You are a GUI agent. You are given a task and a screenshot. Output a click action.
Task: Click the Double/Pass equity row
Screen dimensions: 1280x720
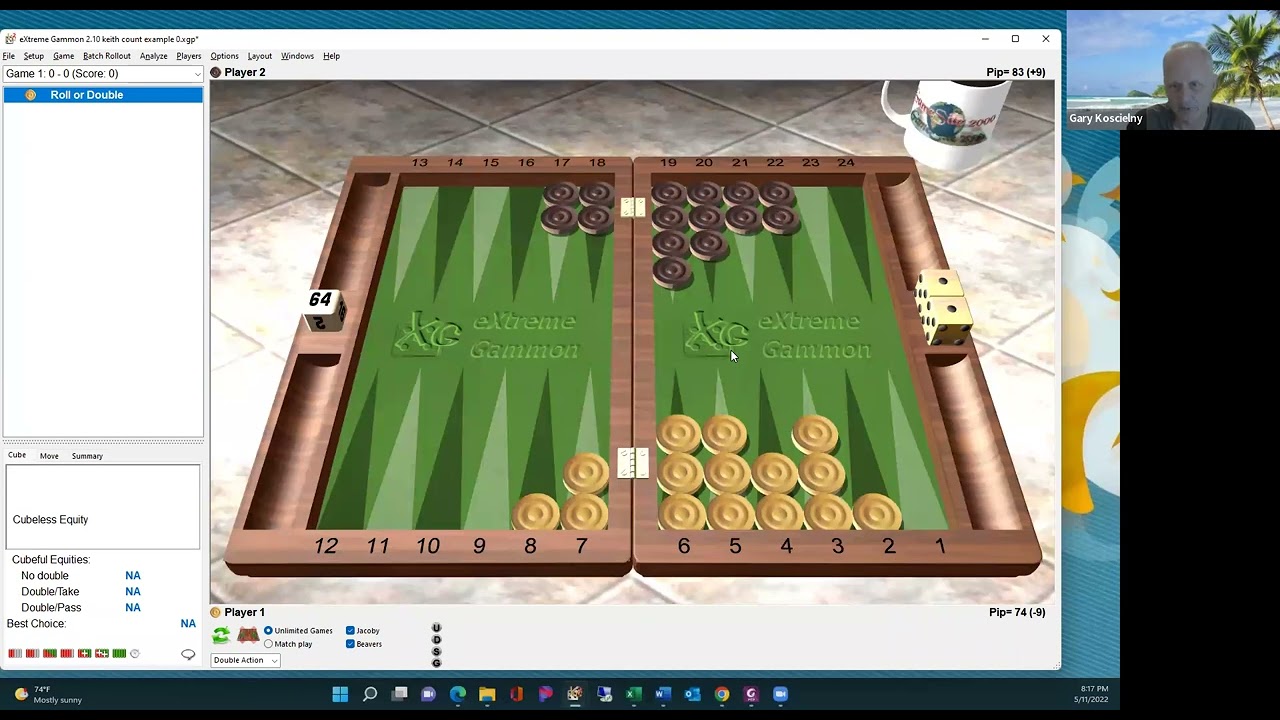[80, 608]
